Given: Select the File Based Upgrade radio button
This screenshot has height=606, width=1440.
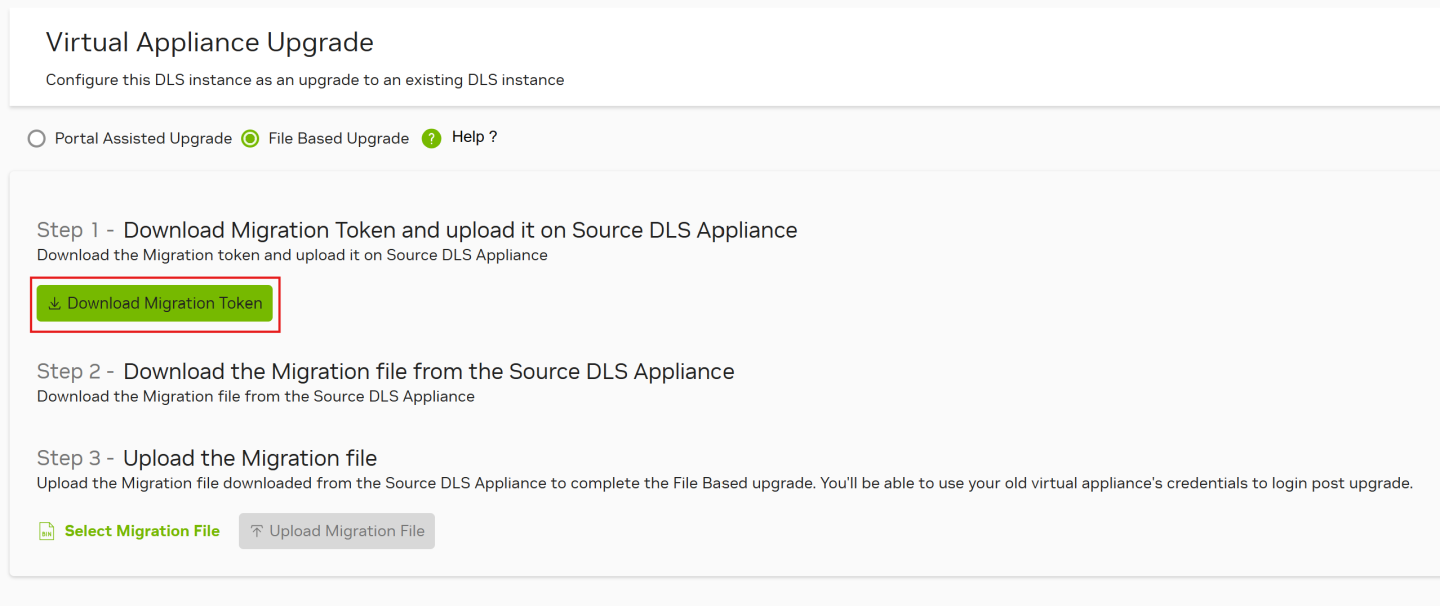Looking at the screenshot, I should tap(251, 139).
